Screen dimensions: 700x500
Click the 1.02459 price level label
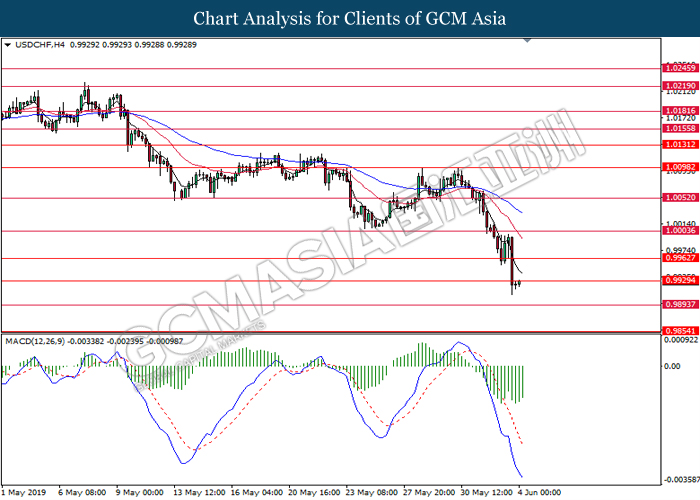click(680, 68)
